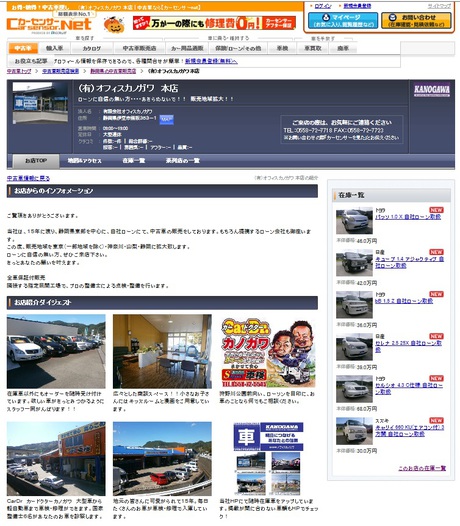This screenshot has width=460, height=526.
Task: Select the 在庫一覧 tab
Action: pyautogui.click(x=134, y=161)
